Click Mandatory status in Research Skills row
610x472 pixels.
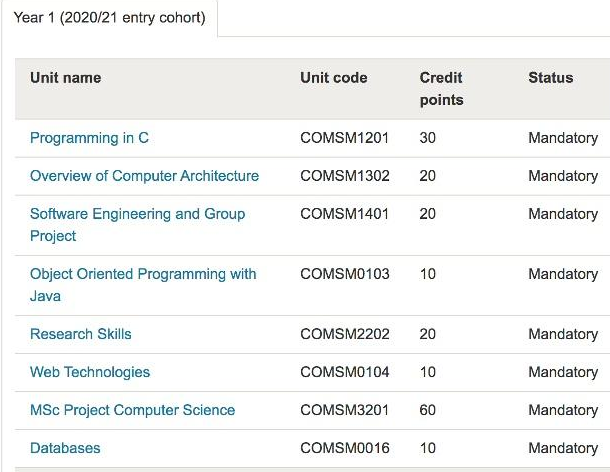click(x=562, y=334)
